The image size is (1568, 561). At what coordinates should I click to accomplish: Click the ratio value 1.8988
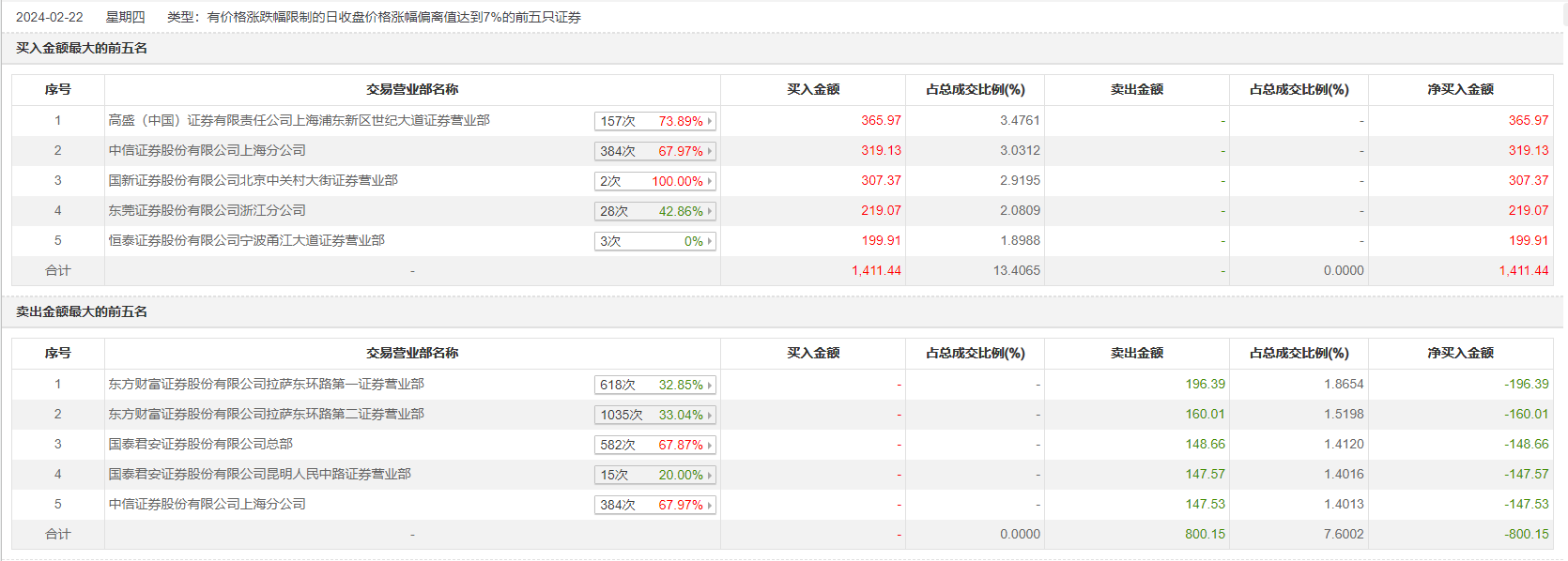coord(1020,240)
